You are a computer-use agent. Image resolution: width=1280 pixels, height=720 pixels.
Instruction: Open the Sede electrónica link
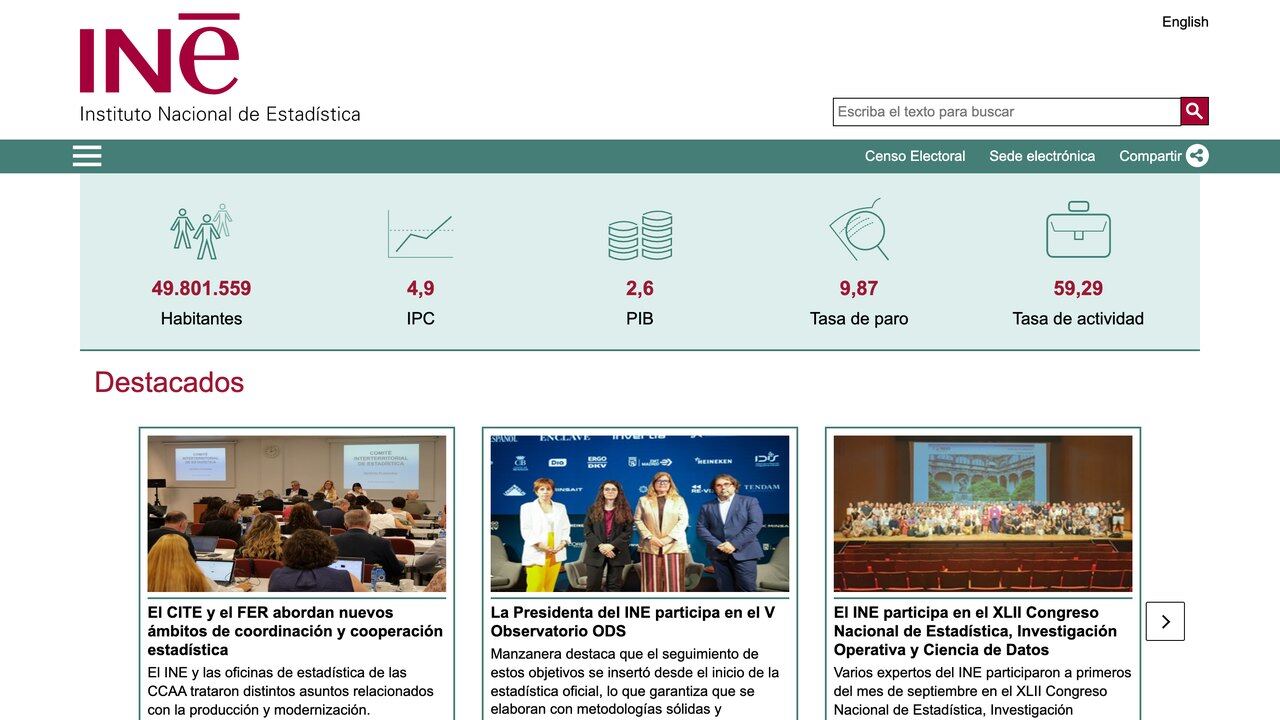tap(1042, 156)
